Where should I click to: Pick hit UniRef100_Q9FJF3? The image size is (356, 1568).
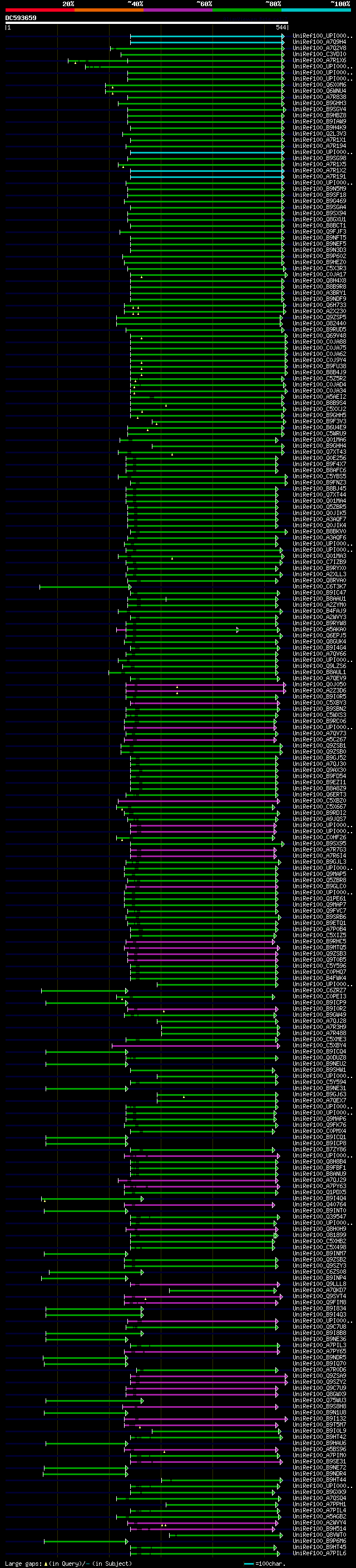[x=319, y=232]
